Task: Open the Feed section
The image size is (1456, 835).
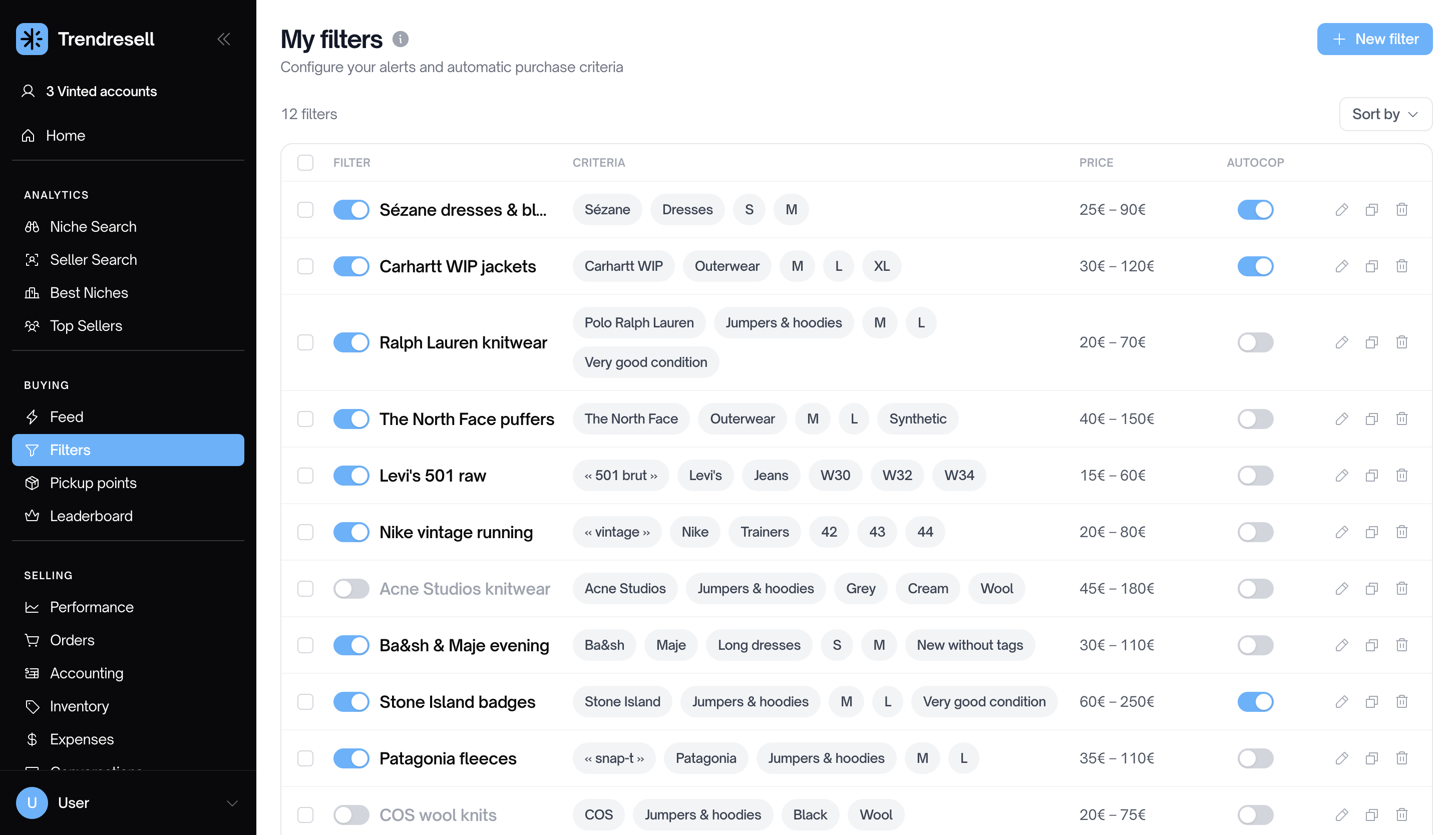Action: [128, 417]
